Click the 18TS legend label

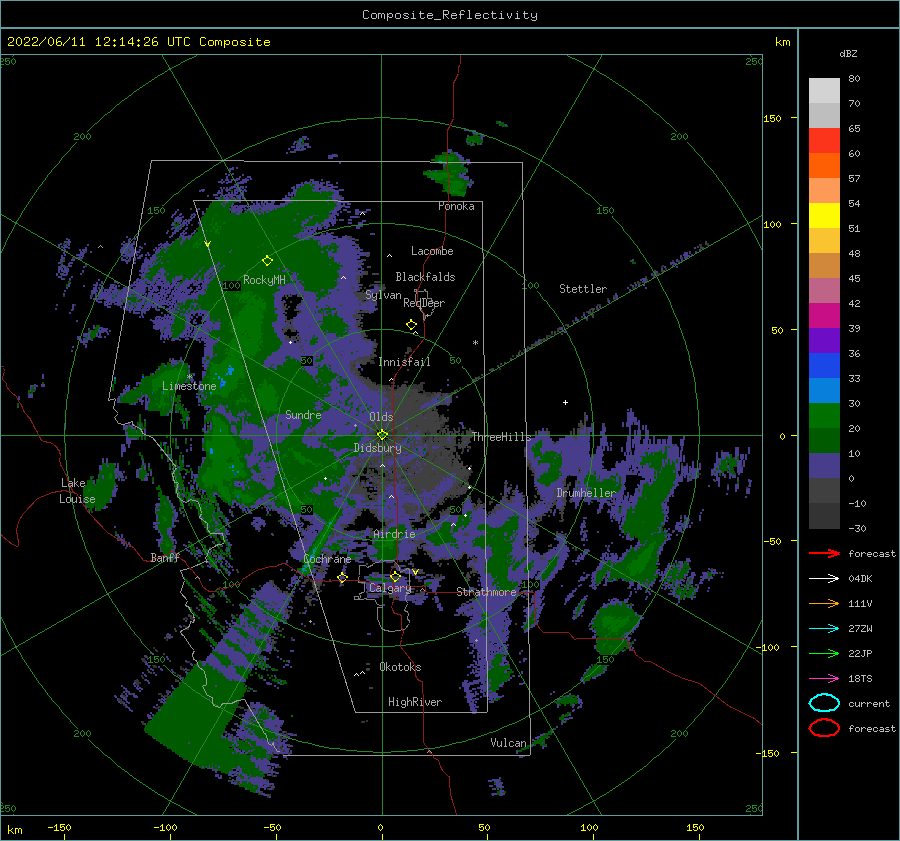[860, 679]
